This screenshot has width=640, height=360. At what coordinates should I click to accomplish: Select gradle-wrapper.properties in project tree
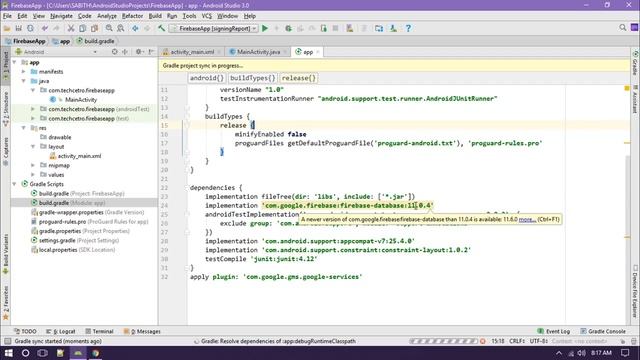click(87, 212)
